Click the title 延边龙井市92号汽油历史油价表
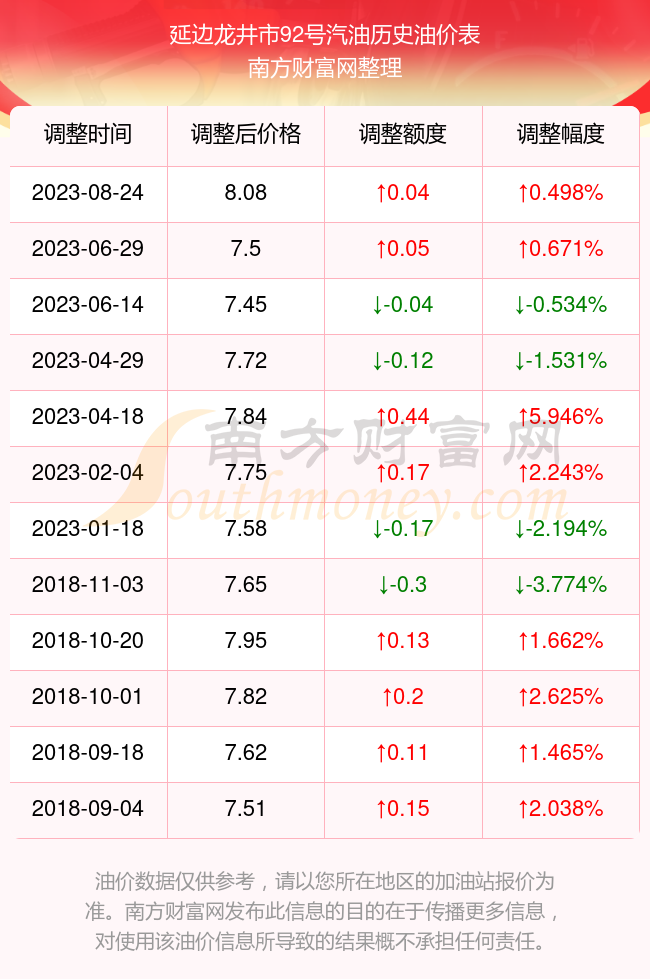Image resolution: width=650 pixels, height=980 pixels. point(324,35)
